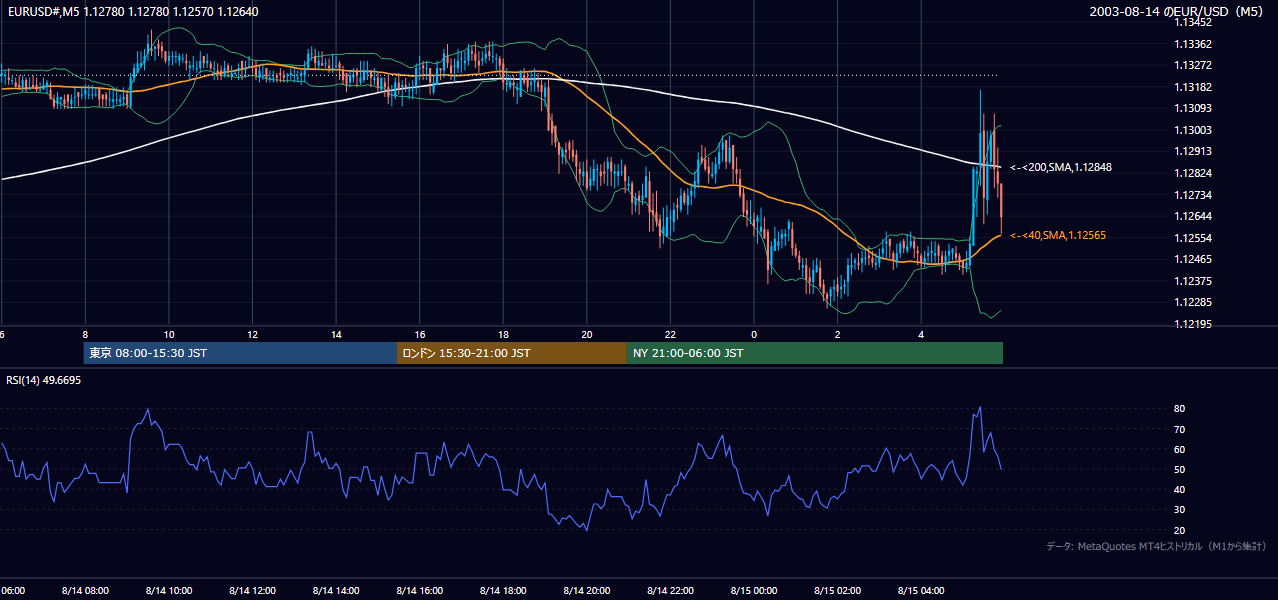Viewport: 1278px width, 600px height.
Task: Click price axis label 1.12824
Action: pyautogui.click(x=1193, y=173)
